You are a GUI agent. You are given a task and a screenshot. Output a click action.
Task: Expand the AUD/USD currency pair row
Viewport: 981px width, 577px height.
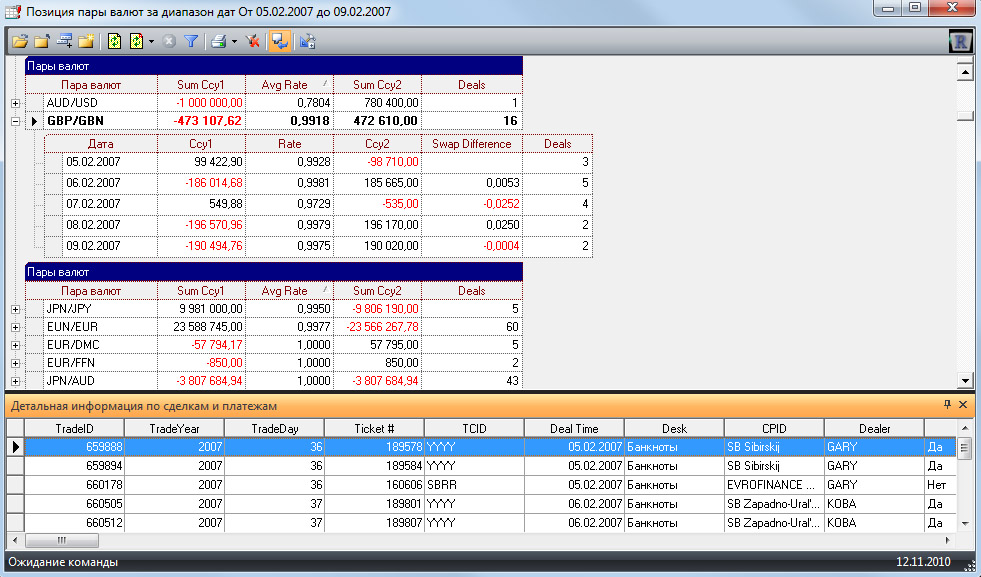[x=16, y=103]
